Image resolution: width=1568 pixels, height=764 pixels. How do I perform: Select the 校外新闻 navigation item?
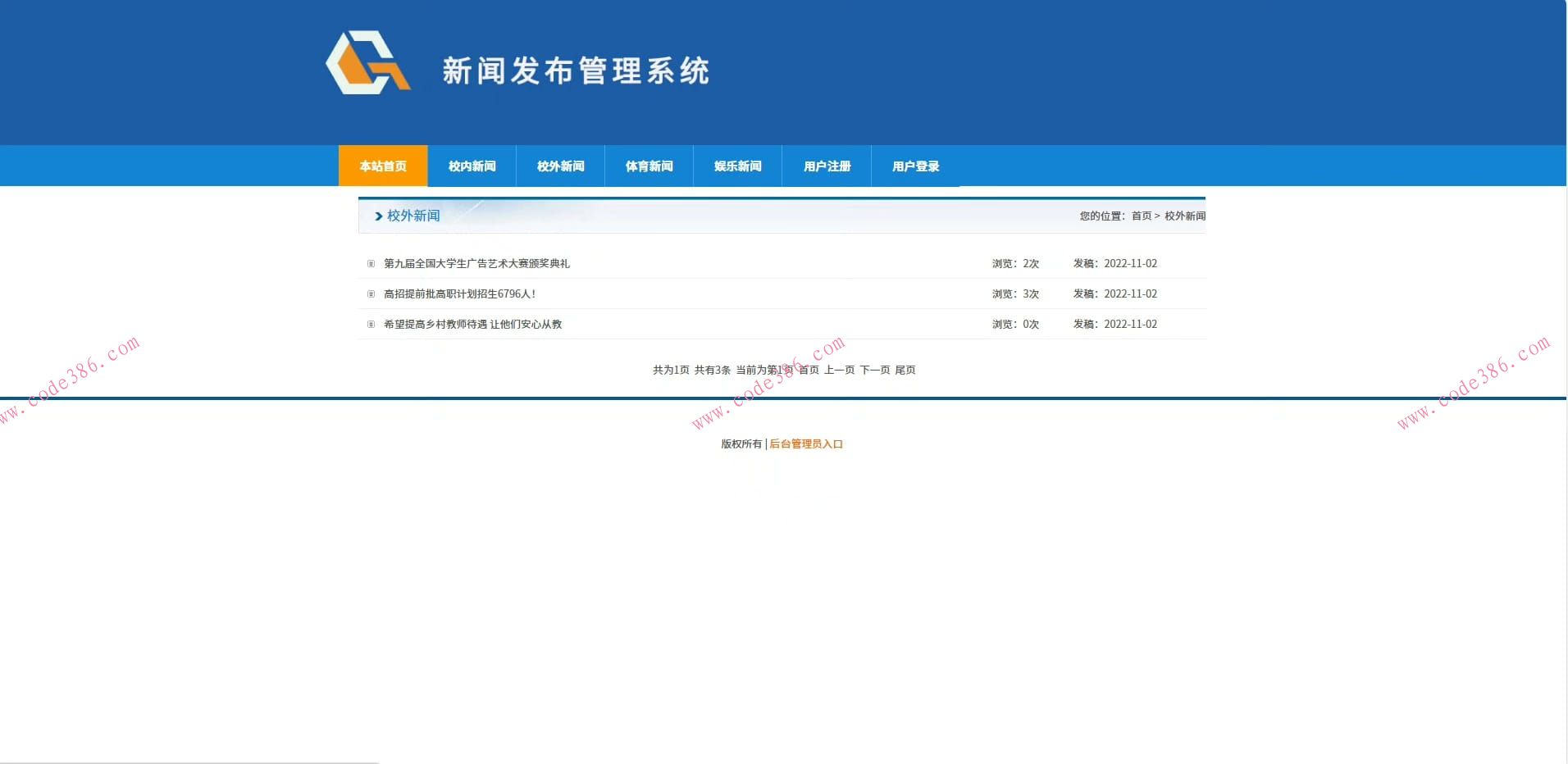[560, 166]
